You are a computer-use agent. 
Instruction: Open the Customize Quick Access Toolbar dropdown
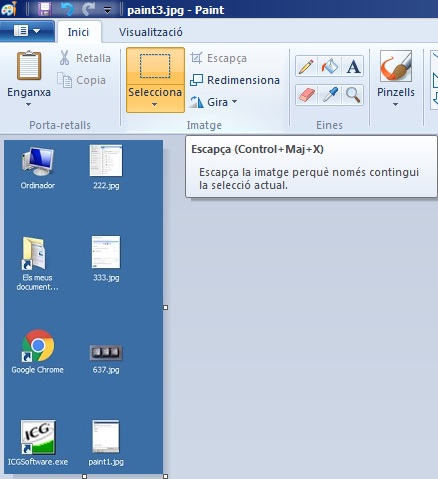[107, 10]
